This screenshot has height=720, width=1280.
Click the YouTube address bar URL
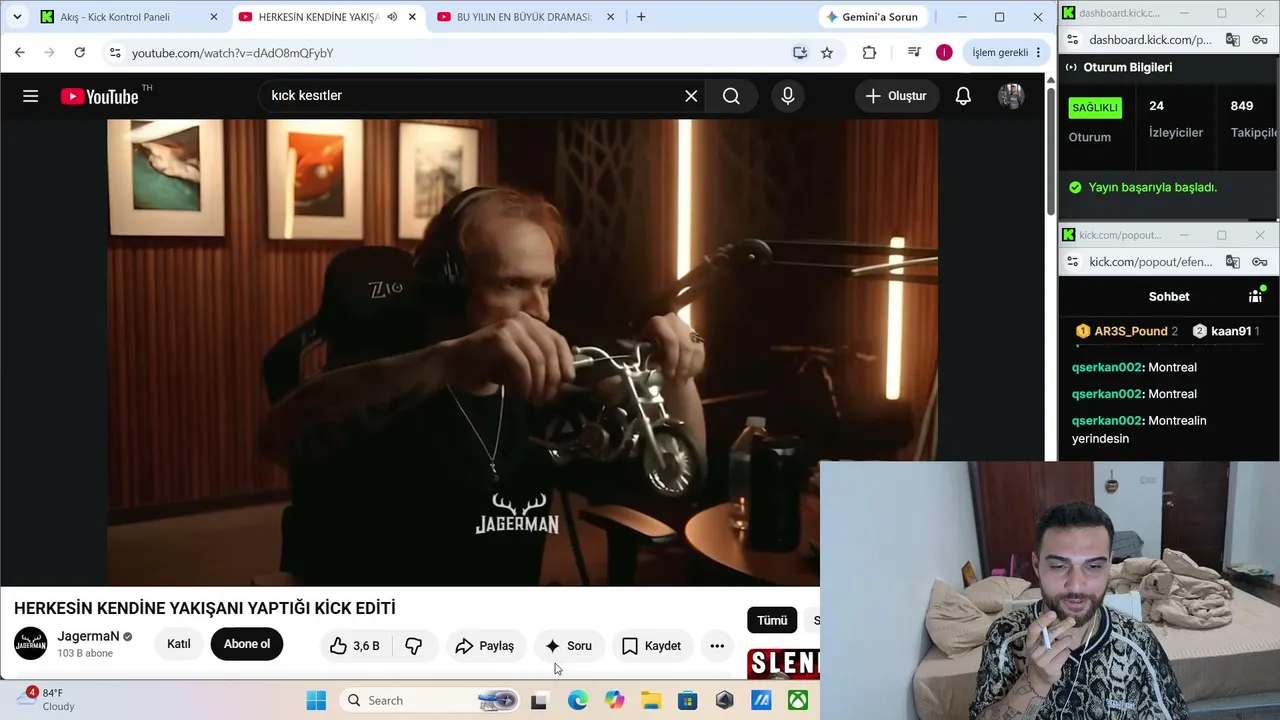click(233, 53)
